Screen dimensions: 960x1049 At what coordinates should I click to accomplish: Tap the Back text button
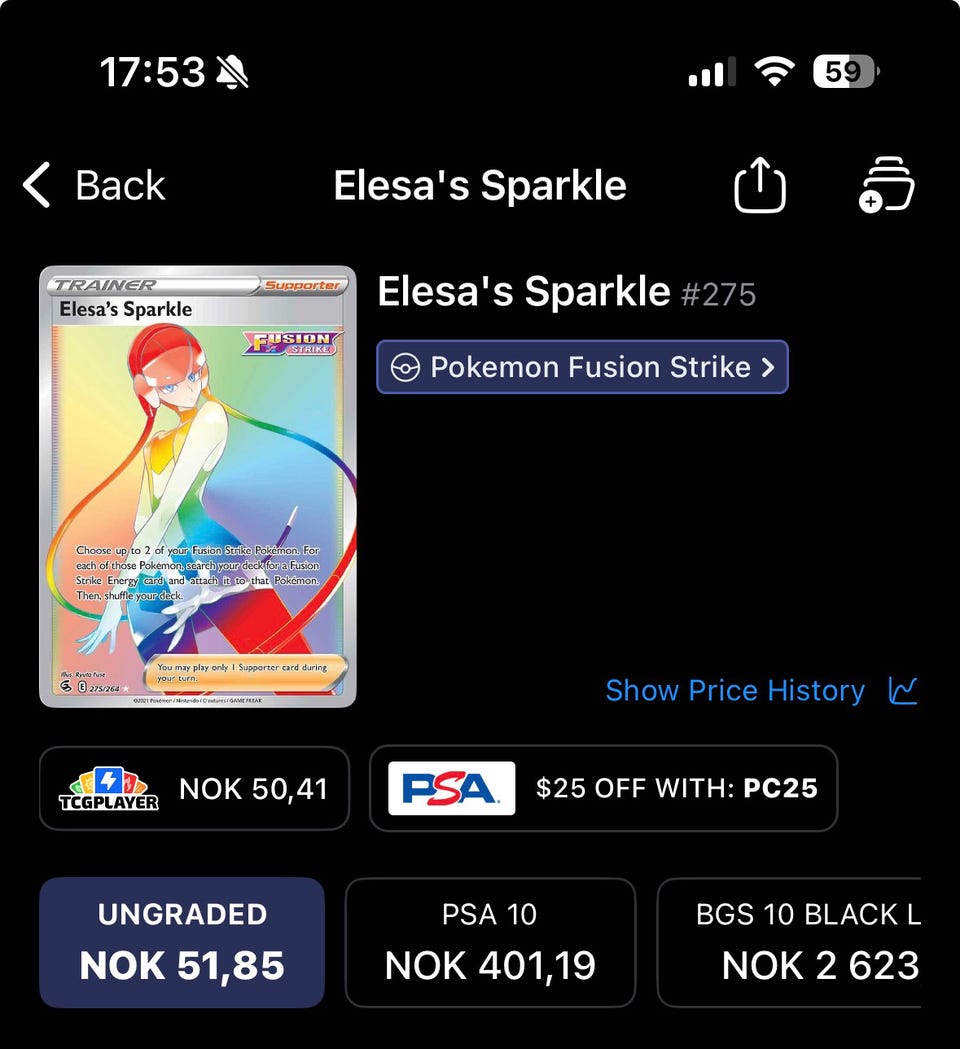120,186
